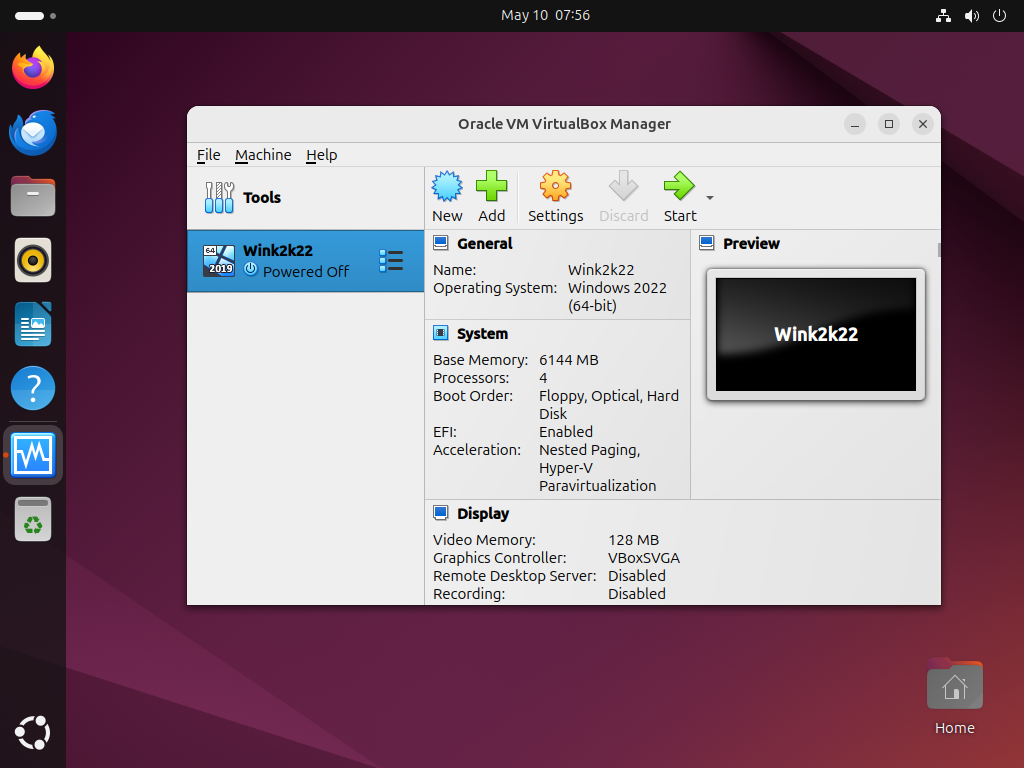Select the Wink2k22 machine entry
1024x768 pixels.
(x=306, y=261)
